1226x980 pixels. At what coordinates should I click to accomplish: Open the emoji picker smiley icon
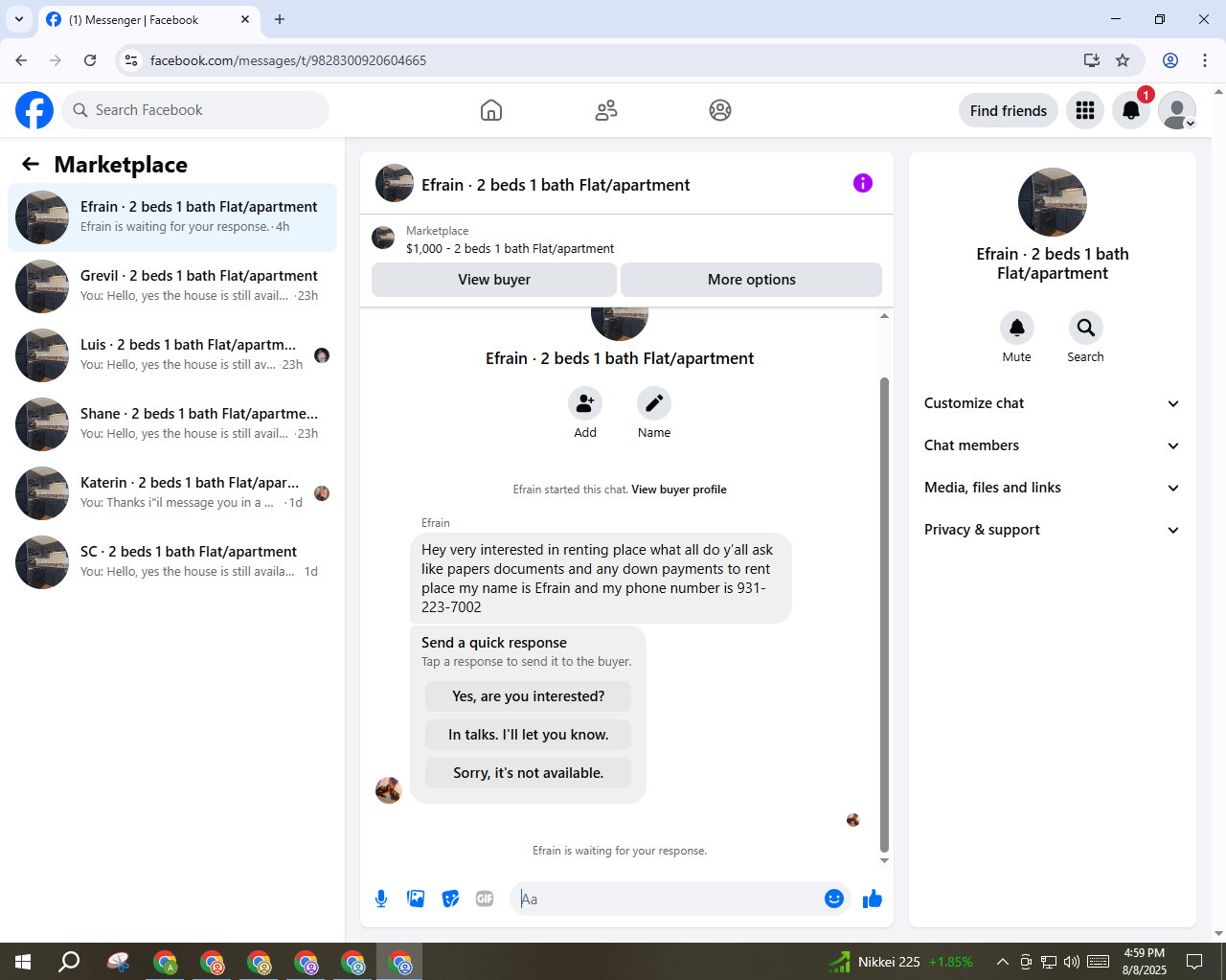point(834,899)
